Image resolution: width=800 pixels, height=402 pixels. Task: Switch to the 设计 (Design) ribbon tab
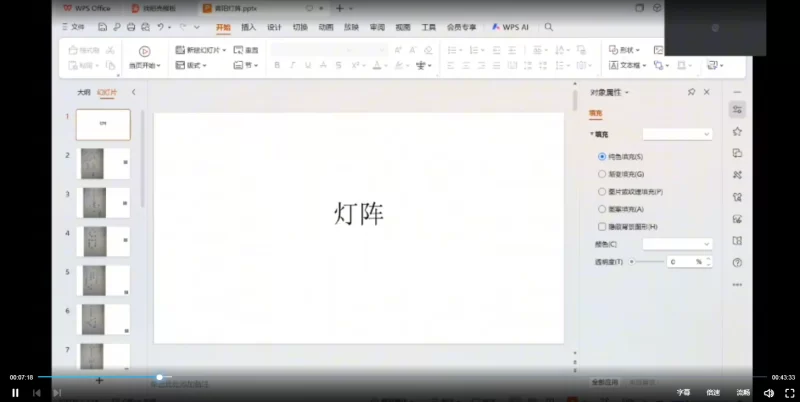(274, 28)
